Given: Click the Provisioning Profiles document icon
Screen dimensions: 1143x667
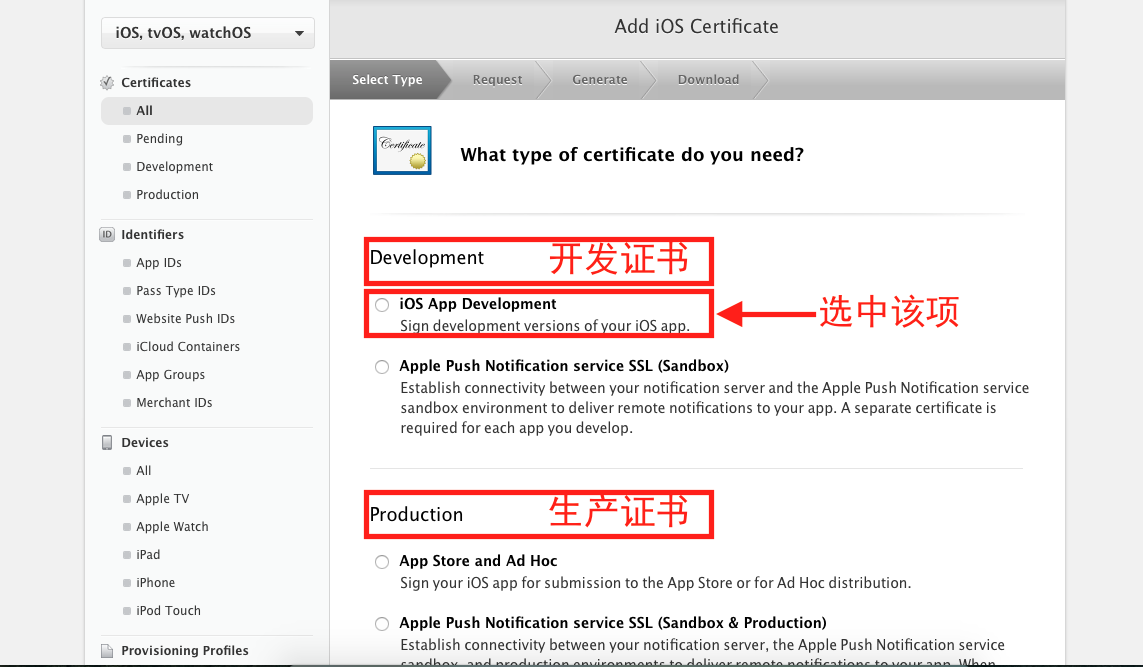Looking at the screenshot, I should tap(107, 651).
